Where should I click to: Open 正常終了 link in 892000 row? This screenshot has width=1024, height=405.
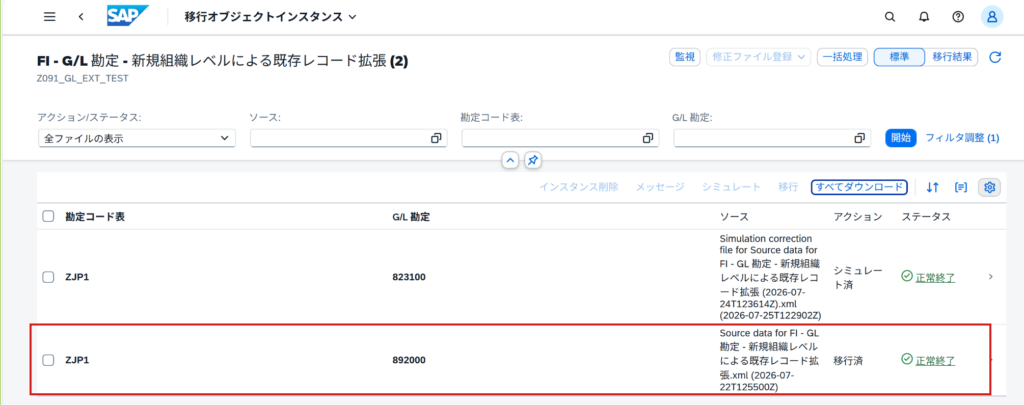935,360
